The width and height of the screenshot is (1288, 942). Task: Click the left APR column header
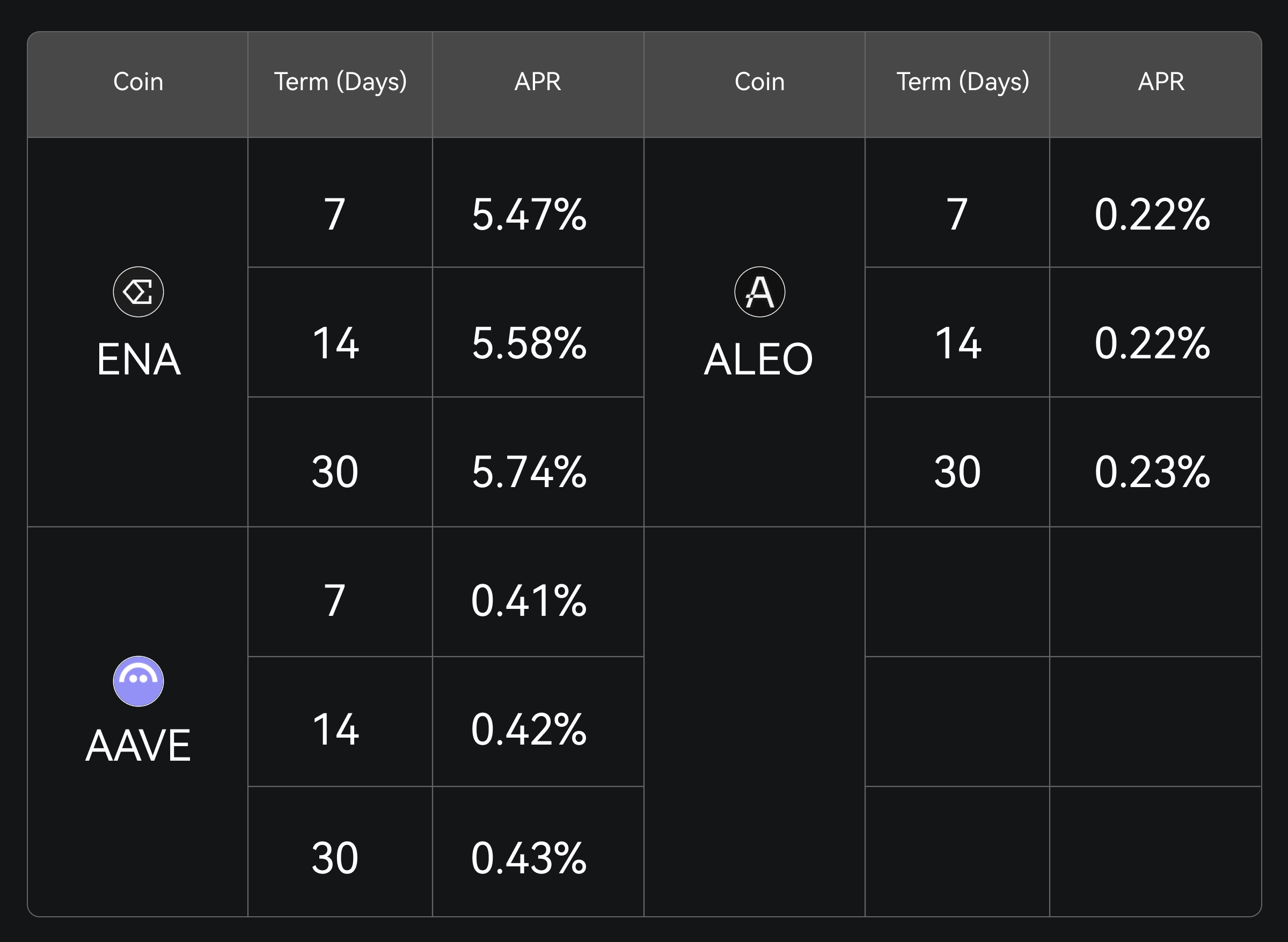pos(537,82)
